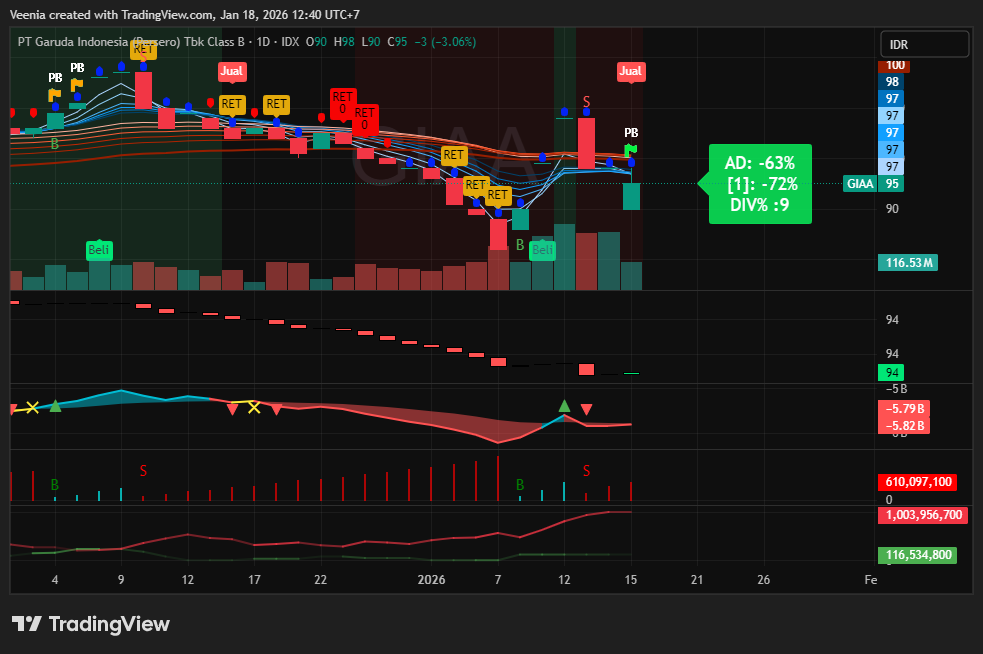This screenshot has width=983, height=654.
Task: Open the IDR currency selector box
Action: tap(925, 45)
